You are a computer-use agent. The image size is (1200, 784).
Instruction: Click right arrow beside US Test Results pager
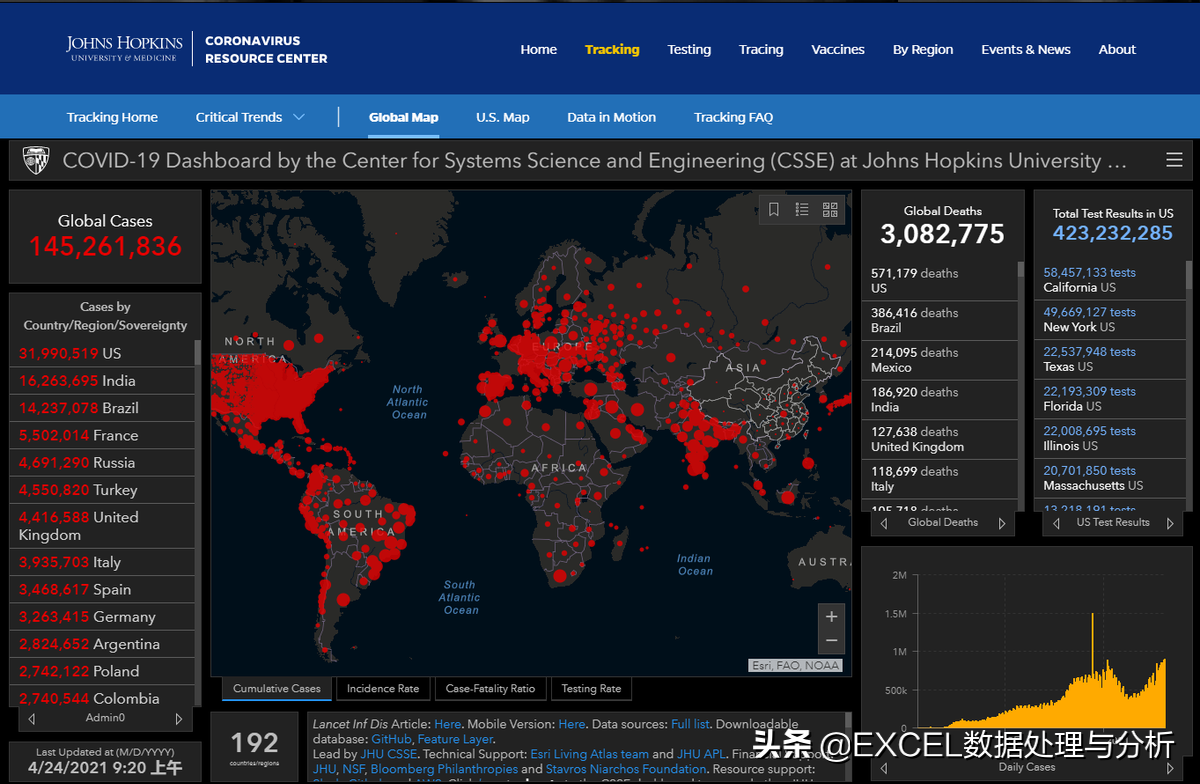point(1171,523)
